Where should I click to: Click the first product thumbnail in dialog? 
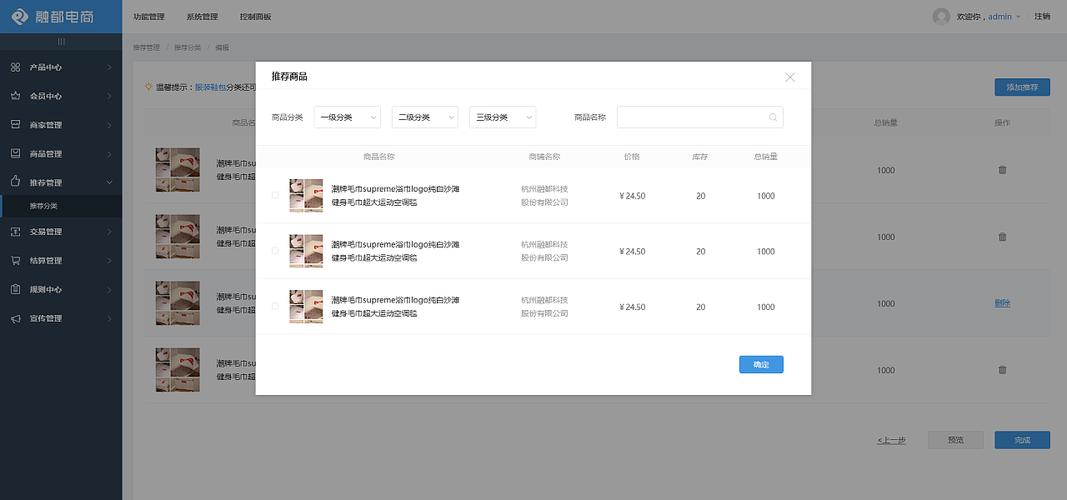point(306,195)
